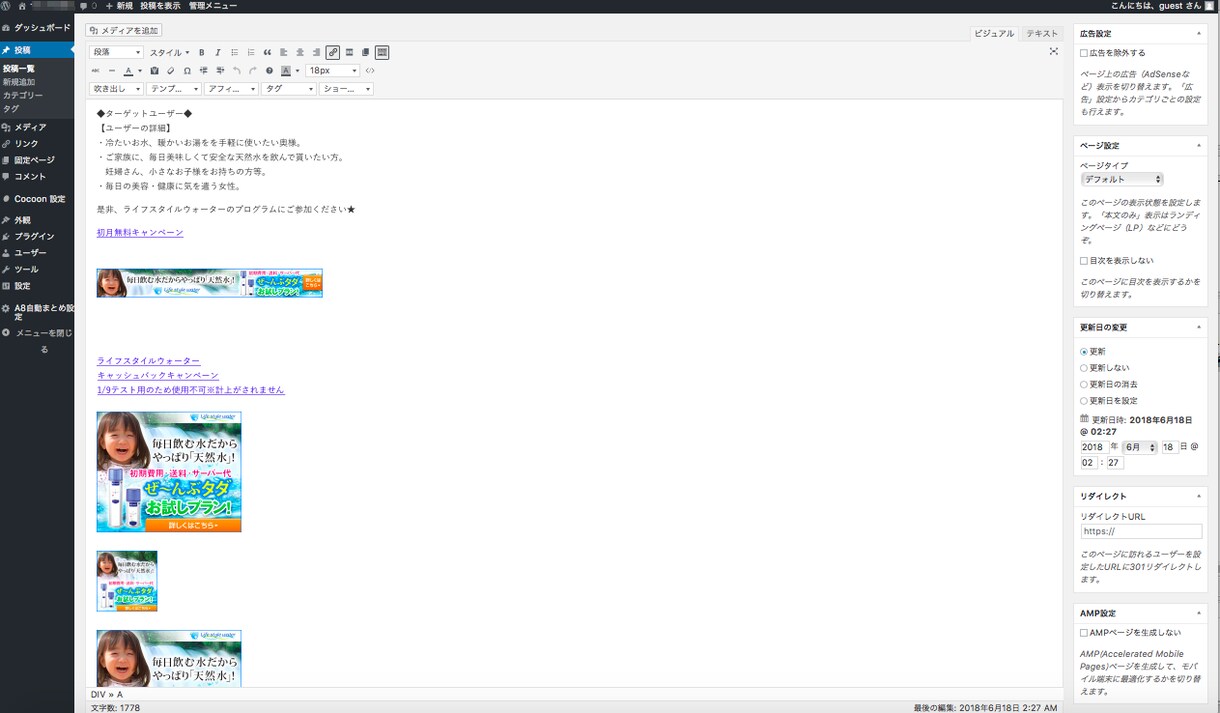Click the insert/edit link icon

333,52
